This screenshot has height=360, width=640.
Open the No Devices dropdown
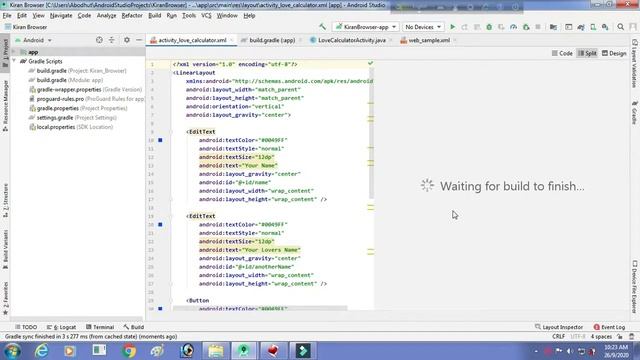423,27
